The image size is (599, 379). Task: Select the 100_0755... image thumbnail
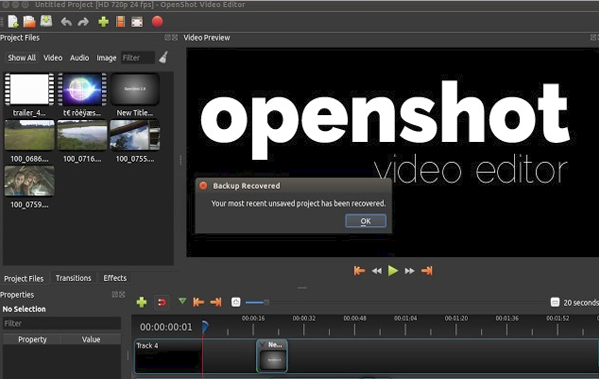[134, 135]
